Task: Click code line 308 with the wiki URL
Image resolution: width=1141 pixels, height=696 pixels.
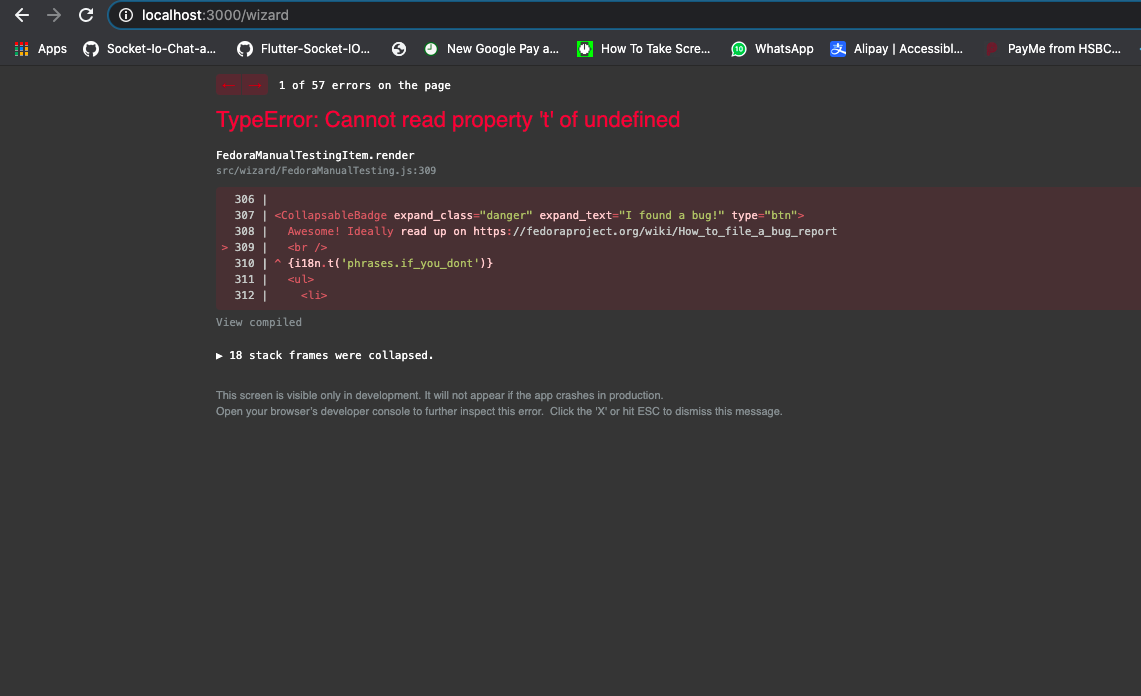Action: (562, 231)
